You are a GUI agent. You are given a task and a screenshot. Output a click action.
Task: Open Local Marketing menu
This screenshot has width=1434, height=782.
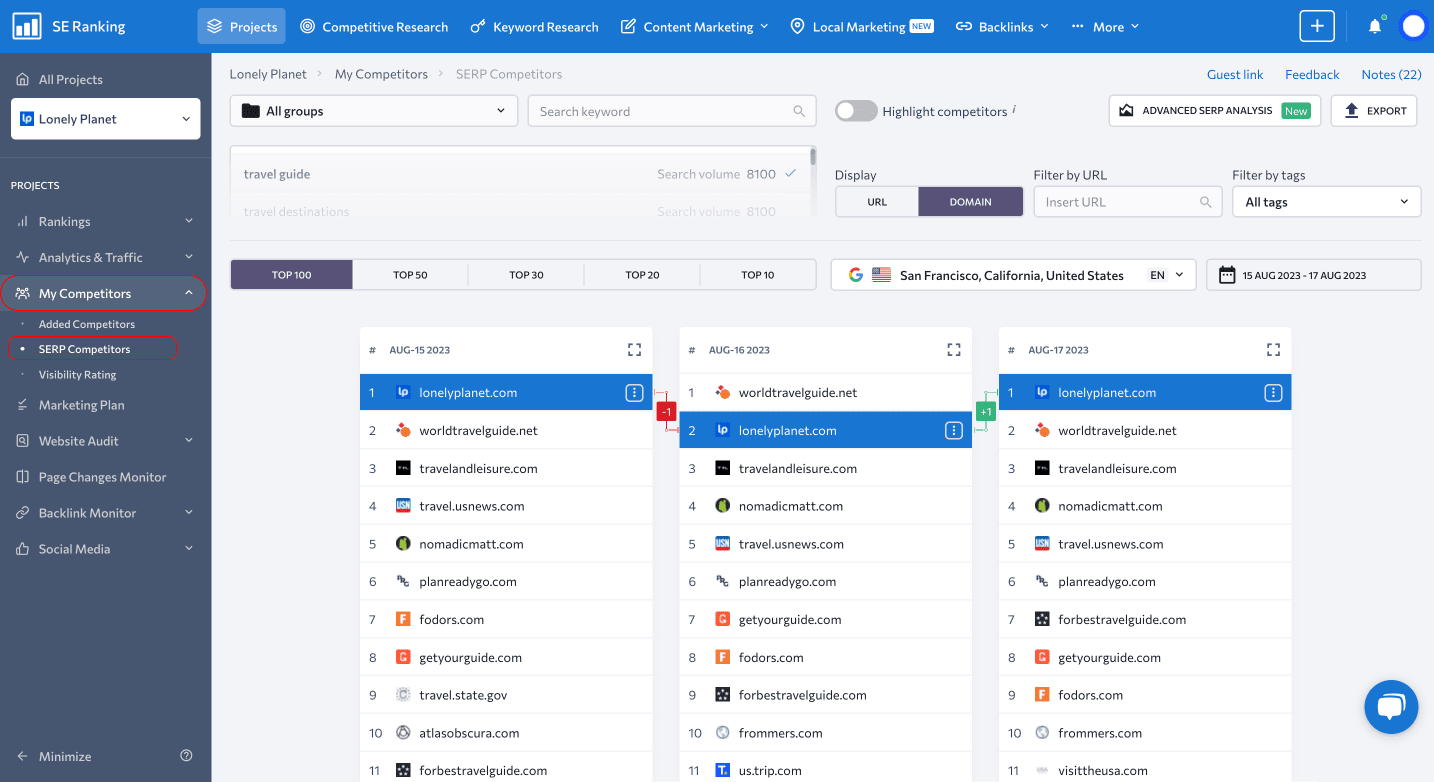(861, 26)
